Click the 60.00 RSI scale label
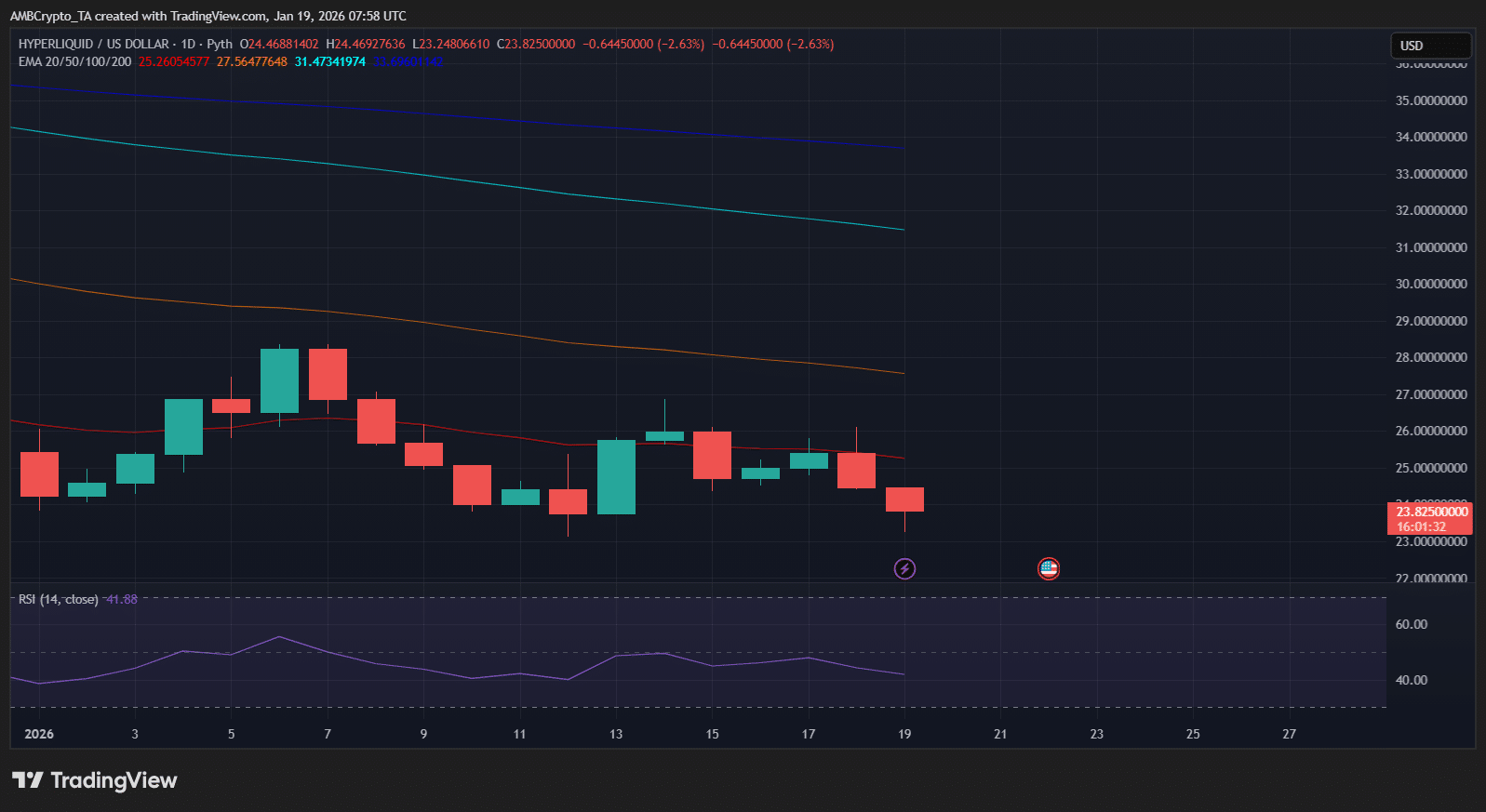Viewport: 1486px width, 812px height. click(1411, 624)
